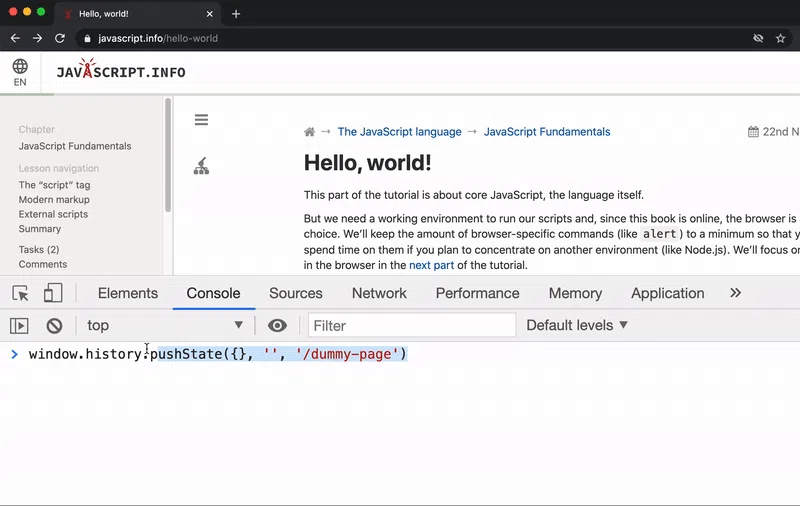
Task: Switch to the Network tab
Action: (379, 293)
